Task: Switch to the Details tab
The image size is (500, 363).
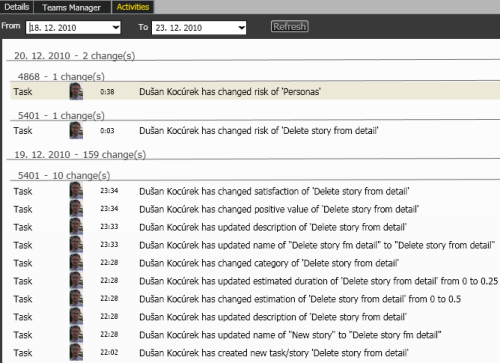Action: 16,7
